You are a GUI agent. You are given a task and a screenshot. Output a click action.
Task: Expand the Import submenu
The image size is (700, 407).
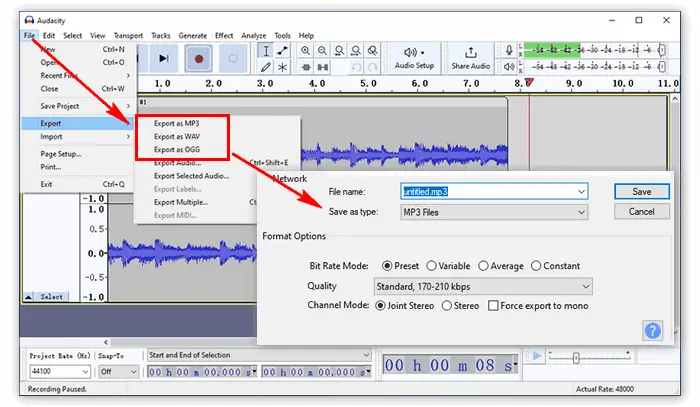tap(79, 137)
